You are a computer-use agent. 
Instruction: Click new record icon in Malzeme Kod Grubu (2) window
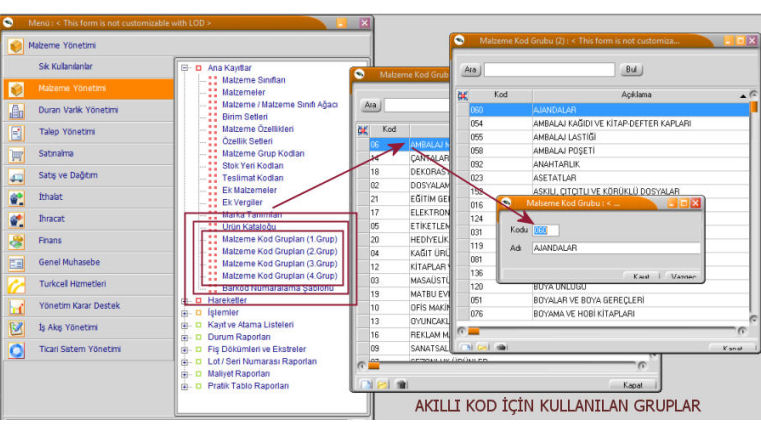point(466,348)
